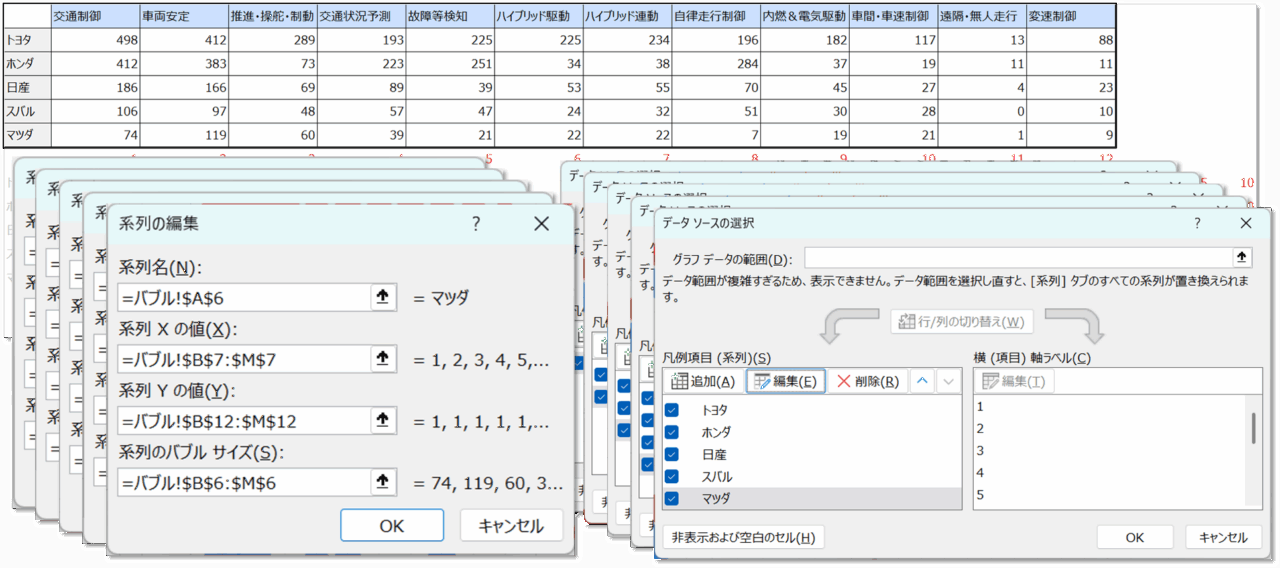Click the スバル row label in the table
The image size is (1280, 568).
click(26, 112)
